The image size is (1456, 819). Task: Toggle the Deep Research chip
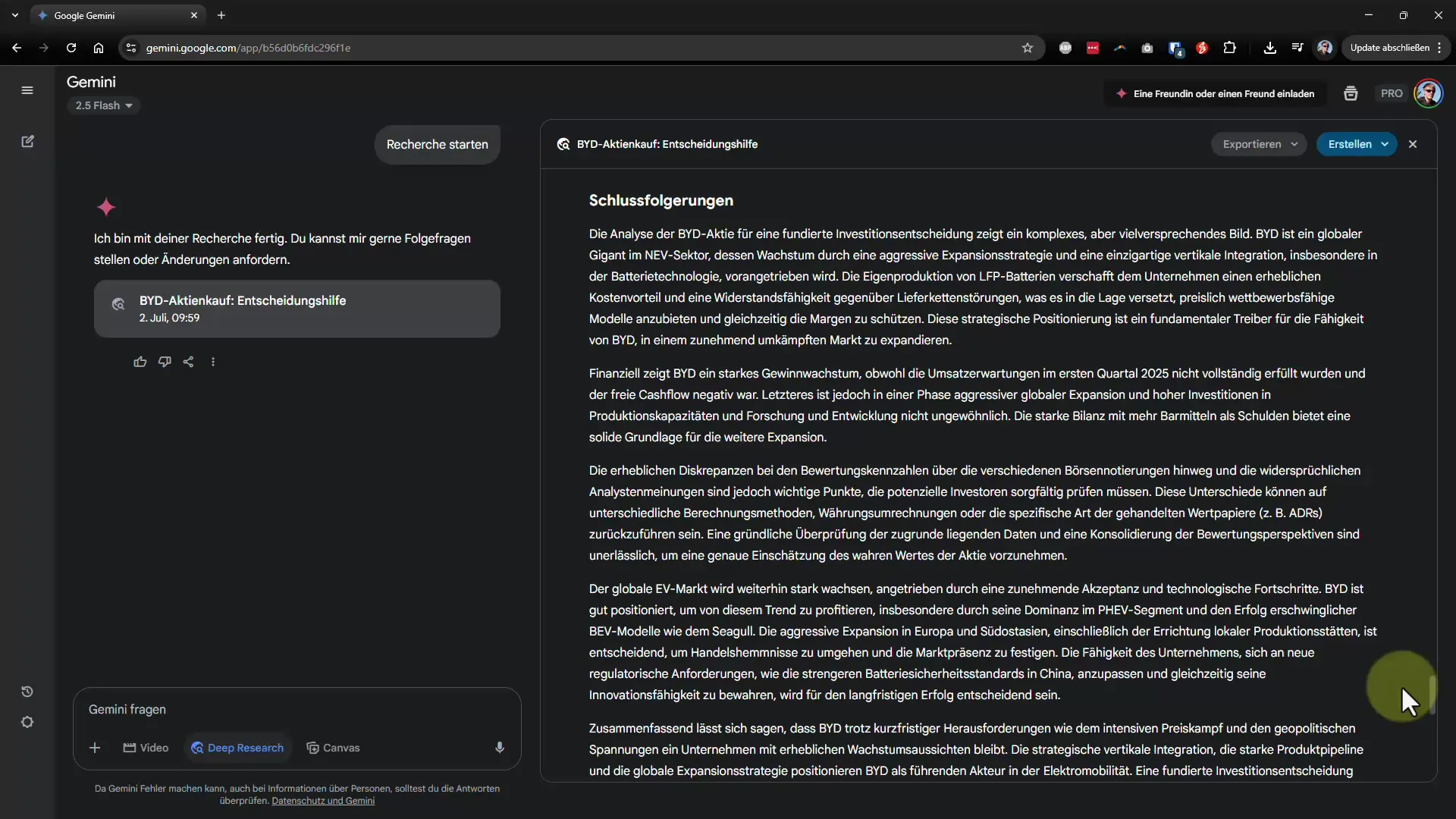(237, 748)
